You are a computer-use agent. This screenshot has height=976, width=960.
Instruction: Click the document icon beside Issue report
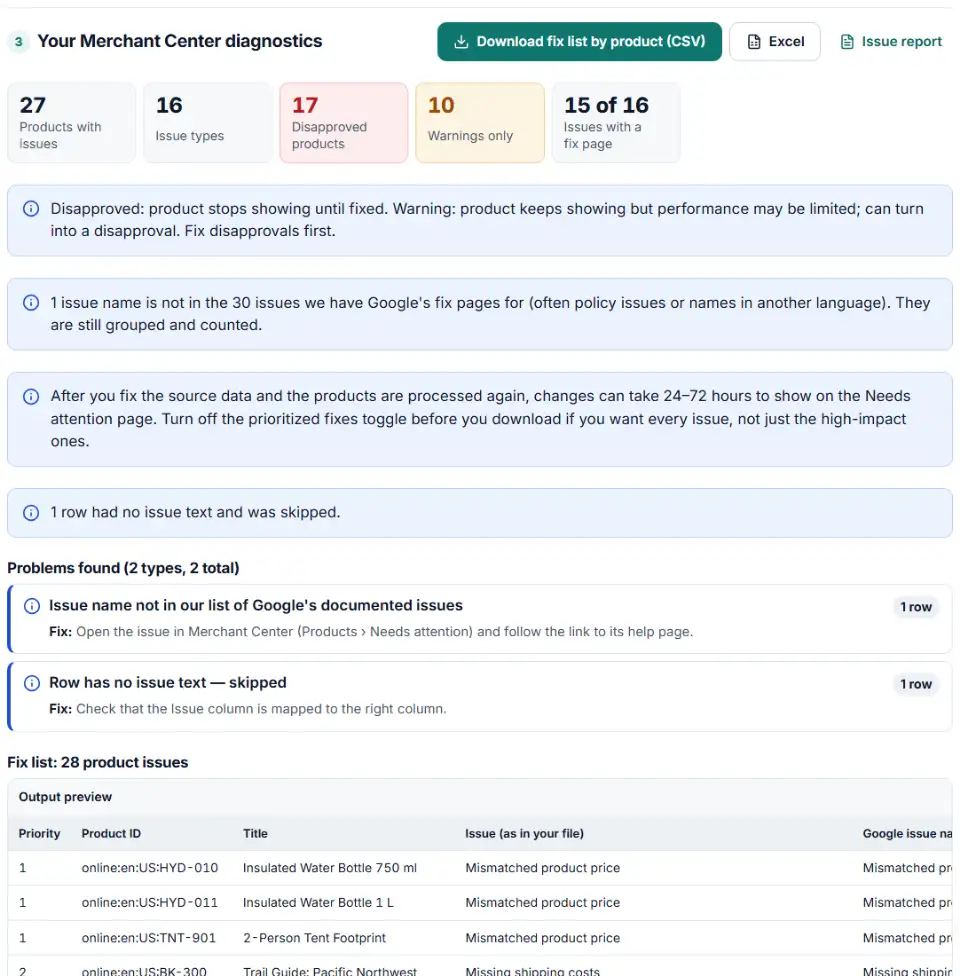[847, 42]
